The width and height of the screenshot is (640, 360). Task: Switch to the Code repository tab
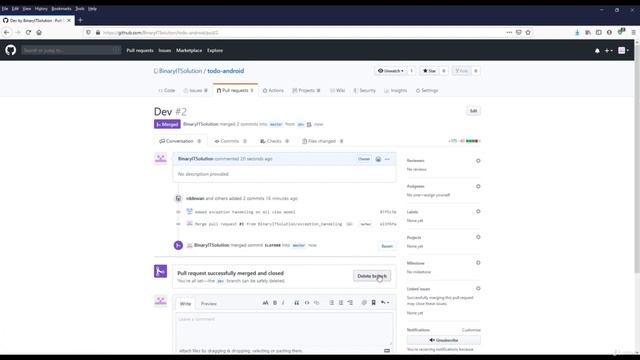click(167, 91)
